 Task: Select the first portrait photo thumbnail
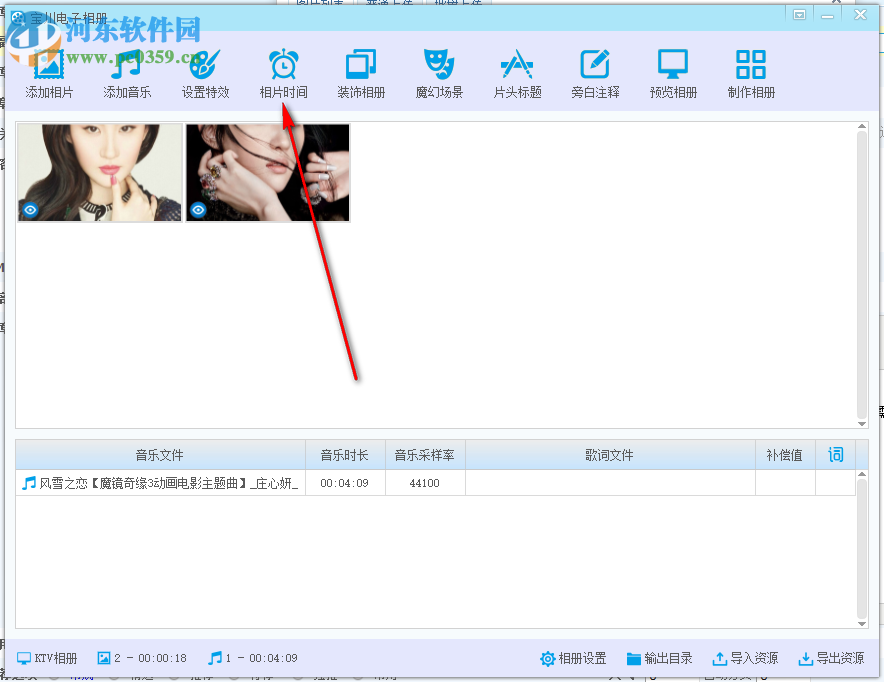(100, 172)
